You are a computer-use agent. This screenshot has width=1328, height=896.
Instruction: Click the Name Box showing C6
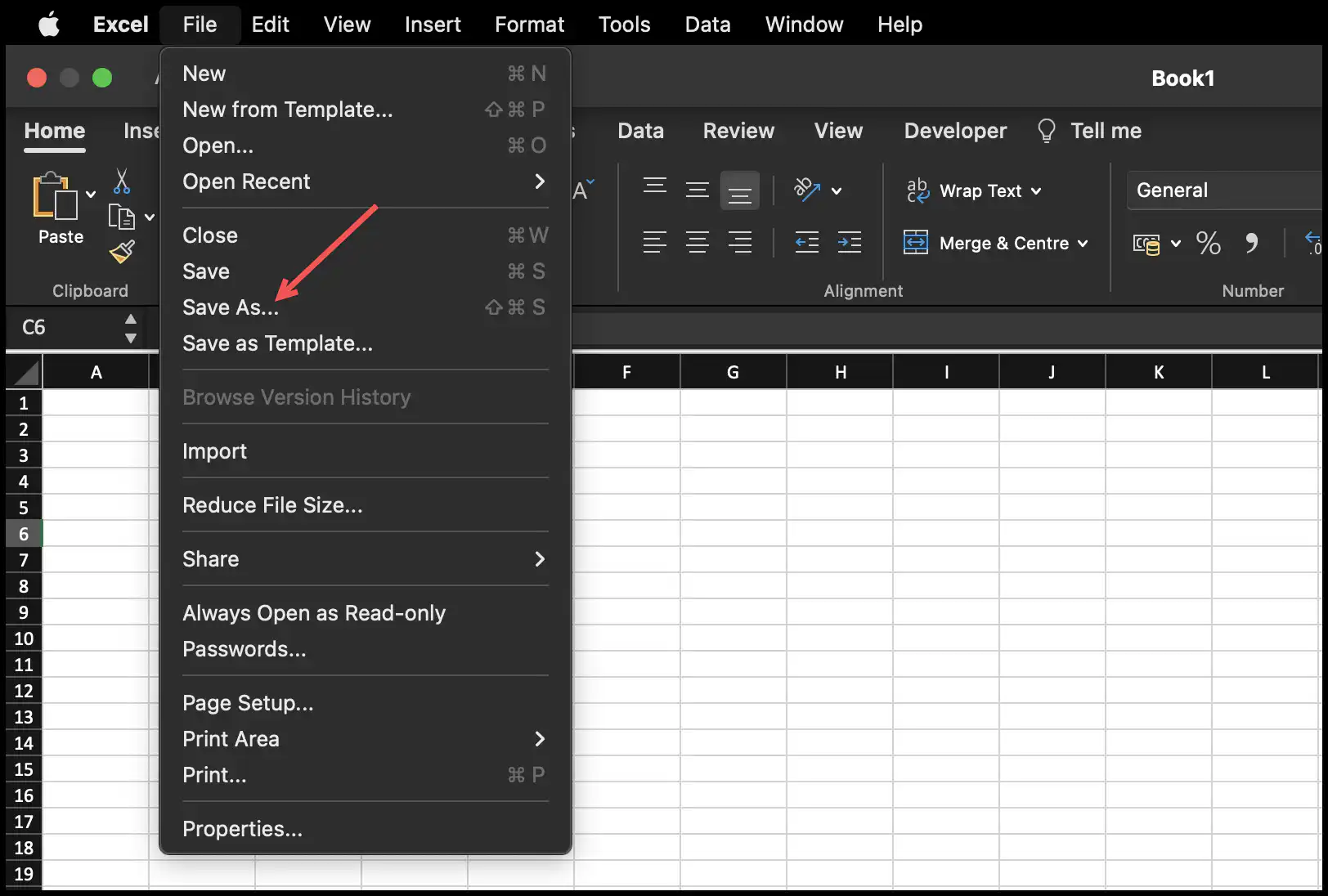click(74, 328)
